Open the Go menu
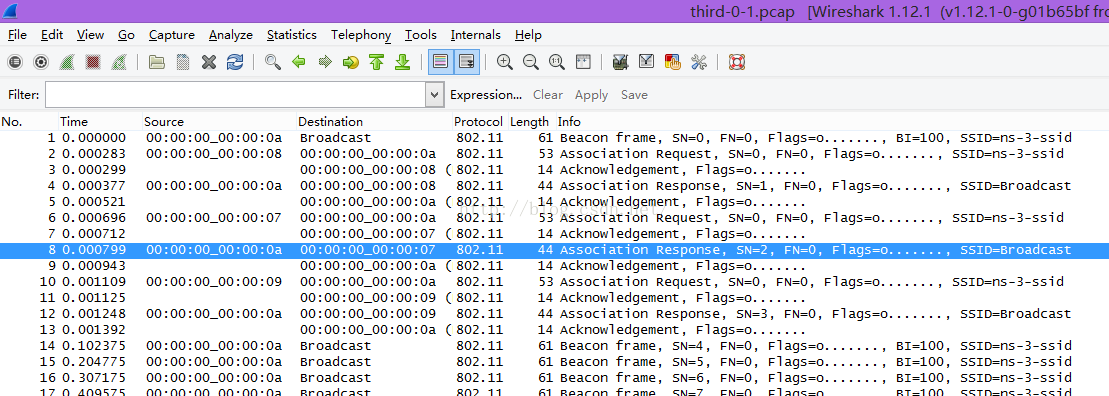 click(x=126, y=35)
